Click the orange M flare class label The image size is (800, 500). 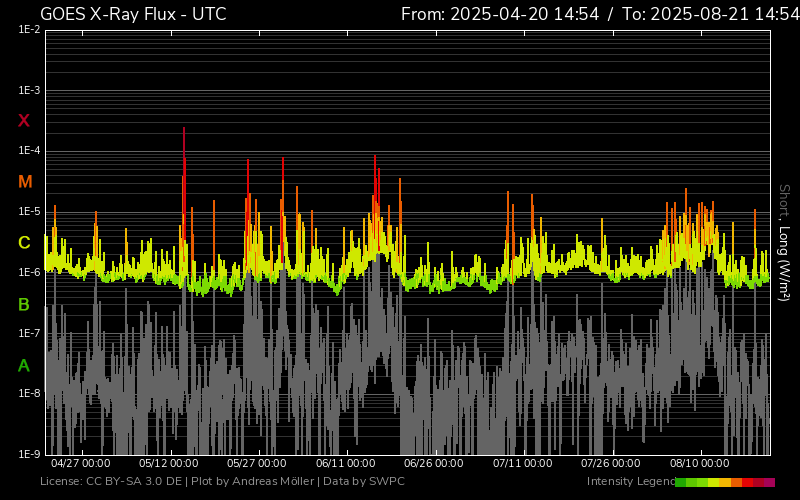click(x=24, y=182)
